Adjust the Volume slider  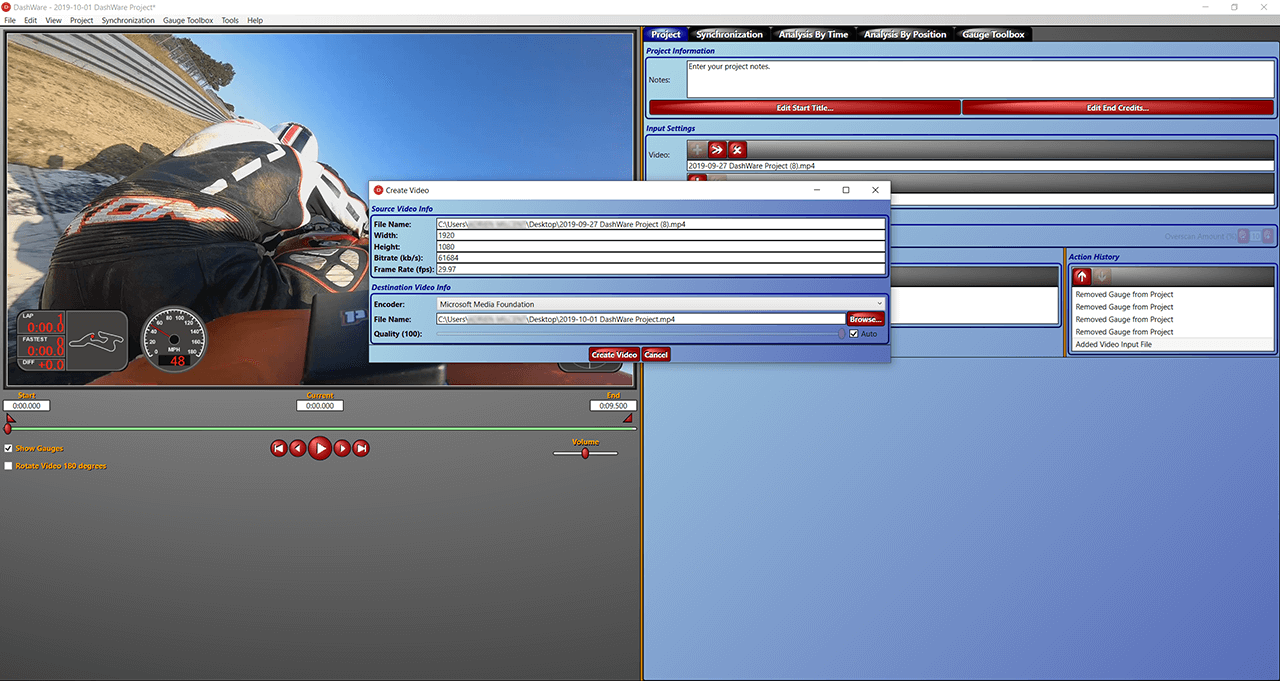point(585,452)
